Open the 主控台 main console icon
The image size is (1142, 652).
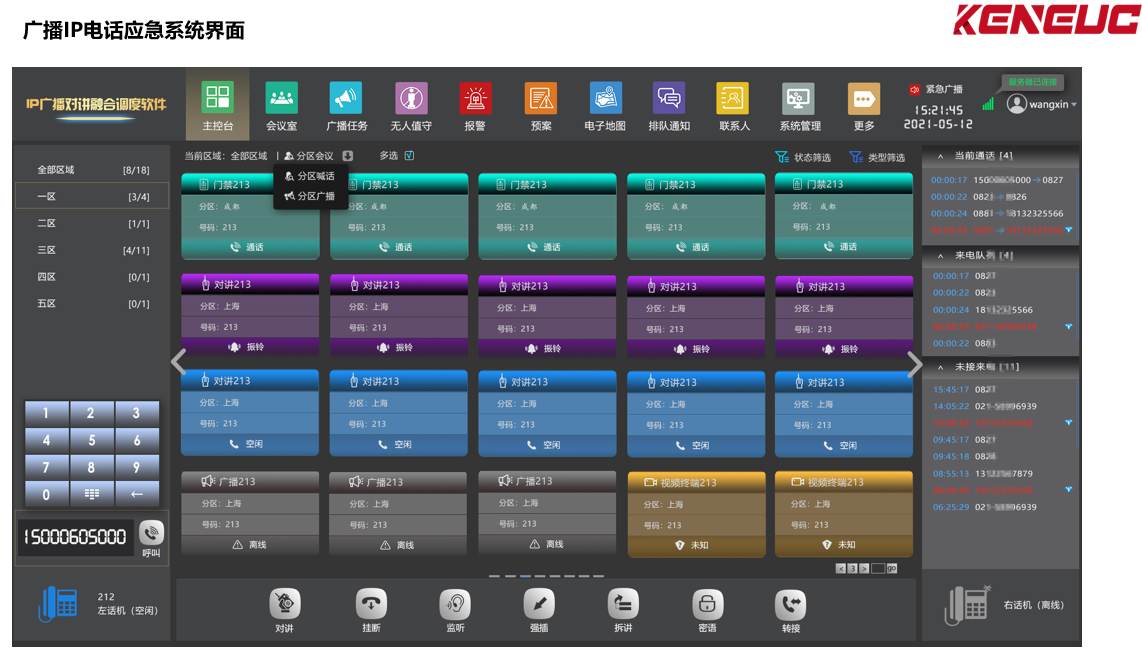click(x=217, y=98)
